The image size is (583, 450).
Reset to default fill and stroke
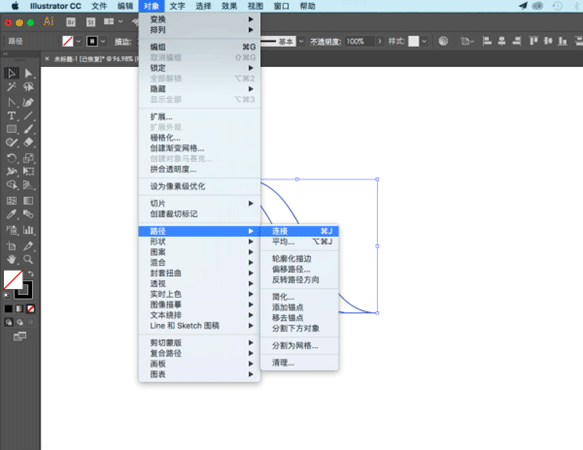coord(7,296)
